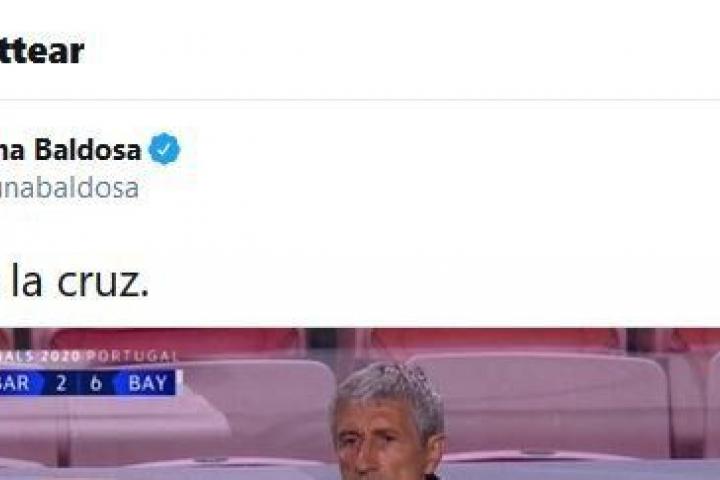Click the "ttear" header title
This screenshot has width=720, height=480.
click(x=42, y=51)
